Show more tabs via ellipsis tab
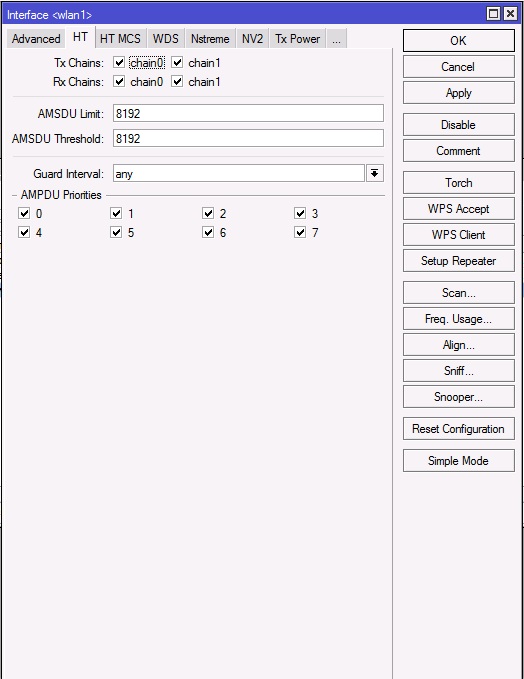Image resolution: width=524 pixels, height=679 pixels. point(336,39)
